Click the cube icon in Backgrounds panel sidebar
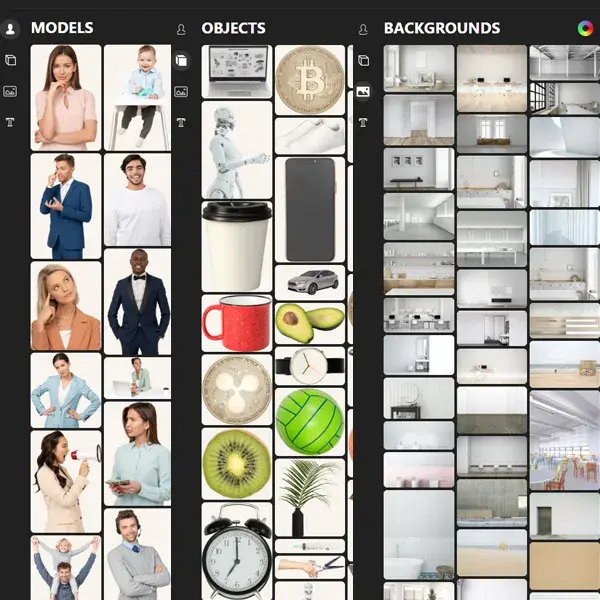 (x=363, y=60)
